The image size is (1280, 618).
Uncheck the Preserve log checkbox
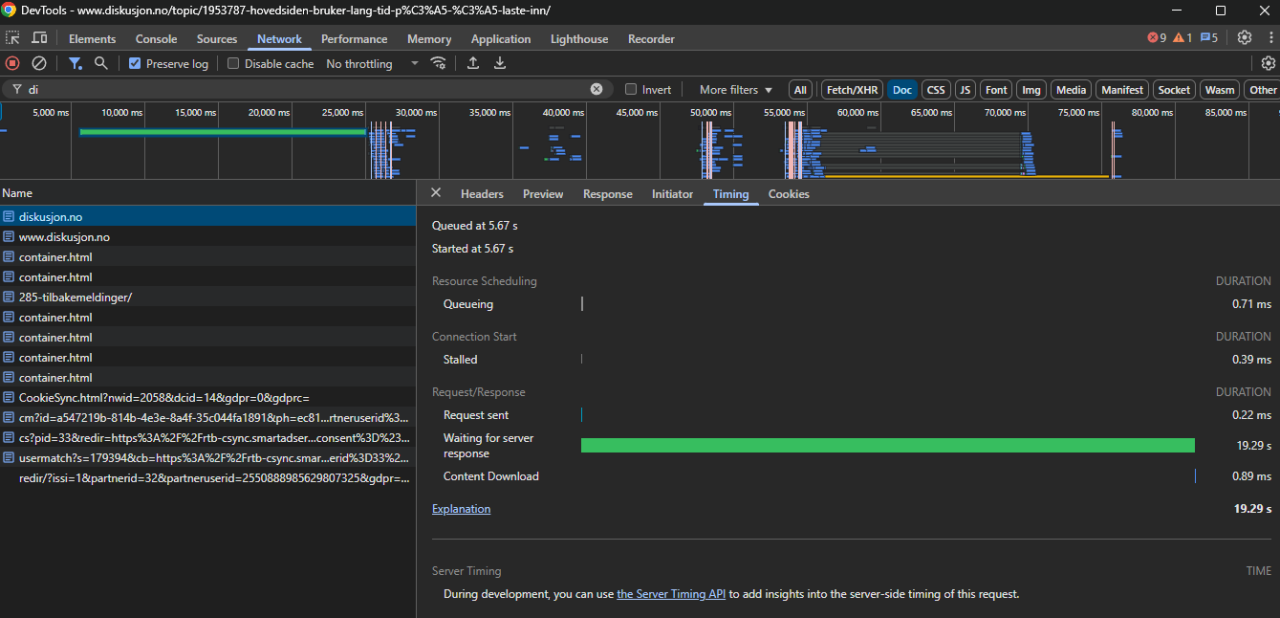coord(135,64)
